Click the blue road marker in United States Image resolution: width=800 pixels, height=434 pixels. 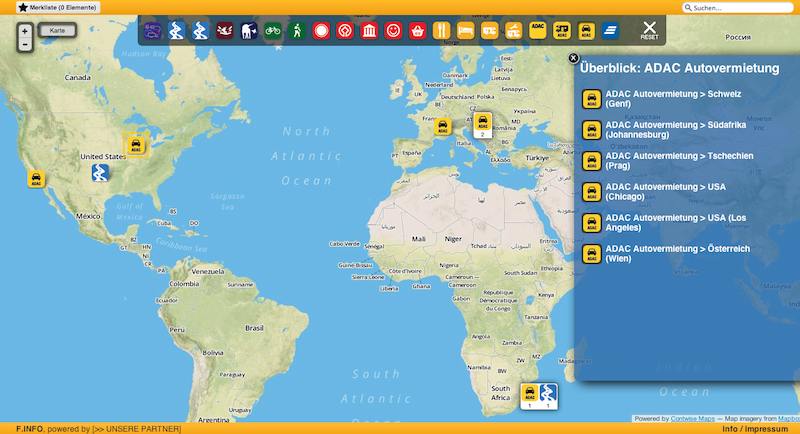[101, 173]
